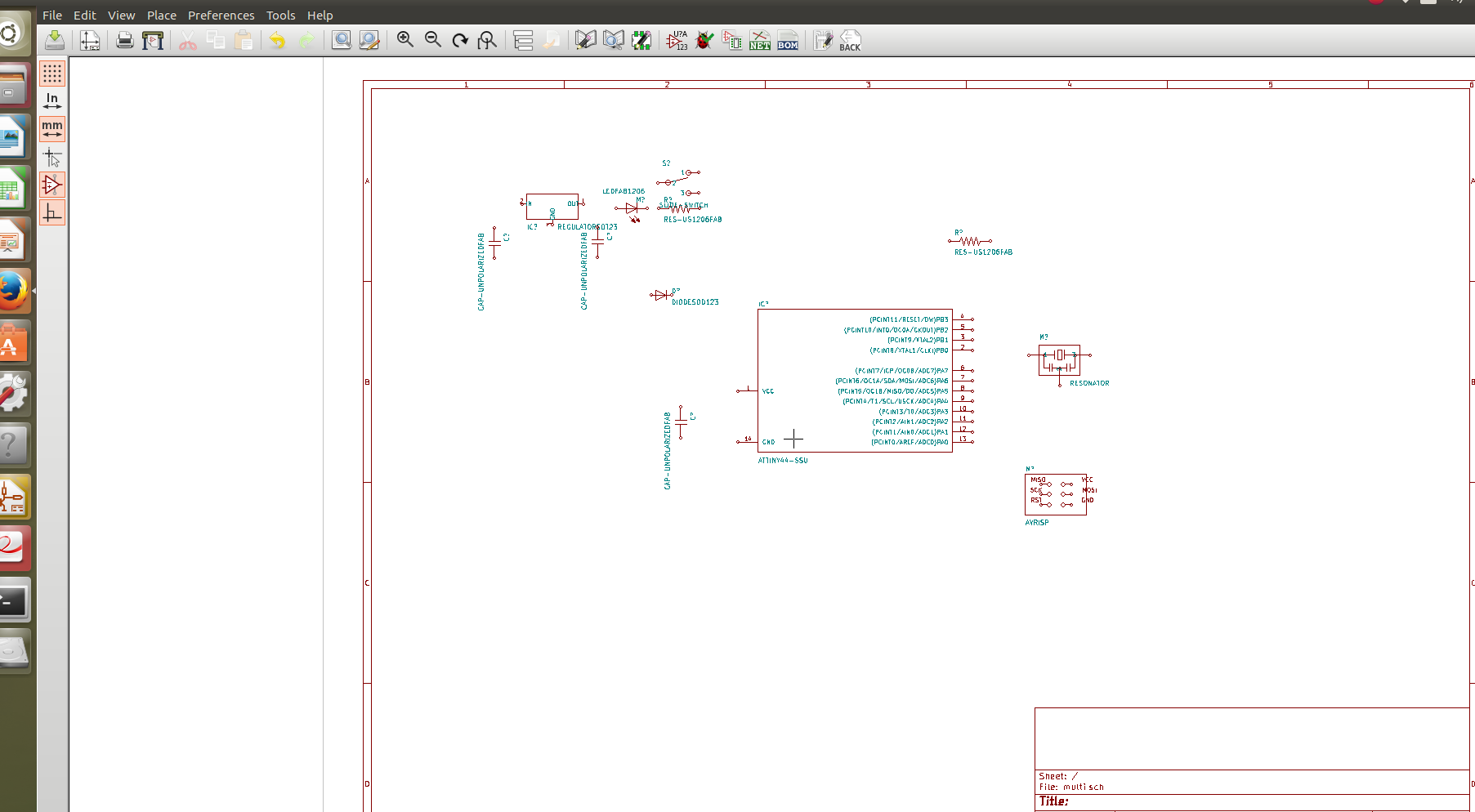Open the terminal from the dock
This screenshot has width=1475, height=812.
pos(14,601)
